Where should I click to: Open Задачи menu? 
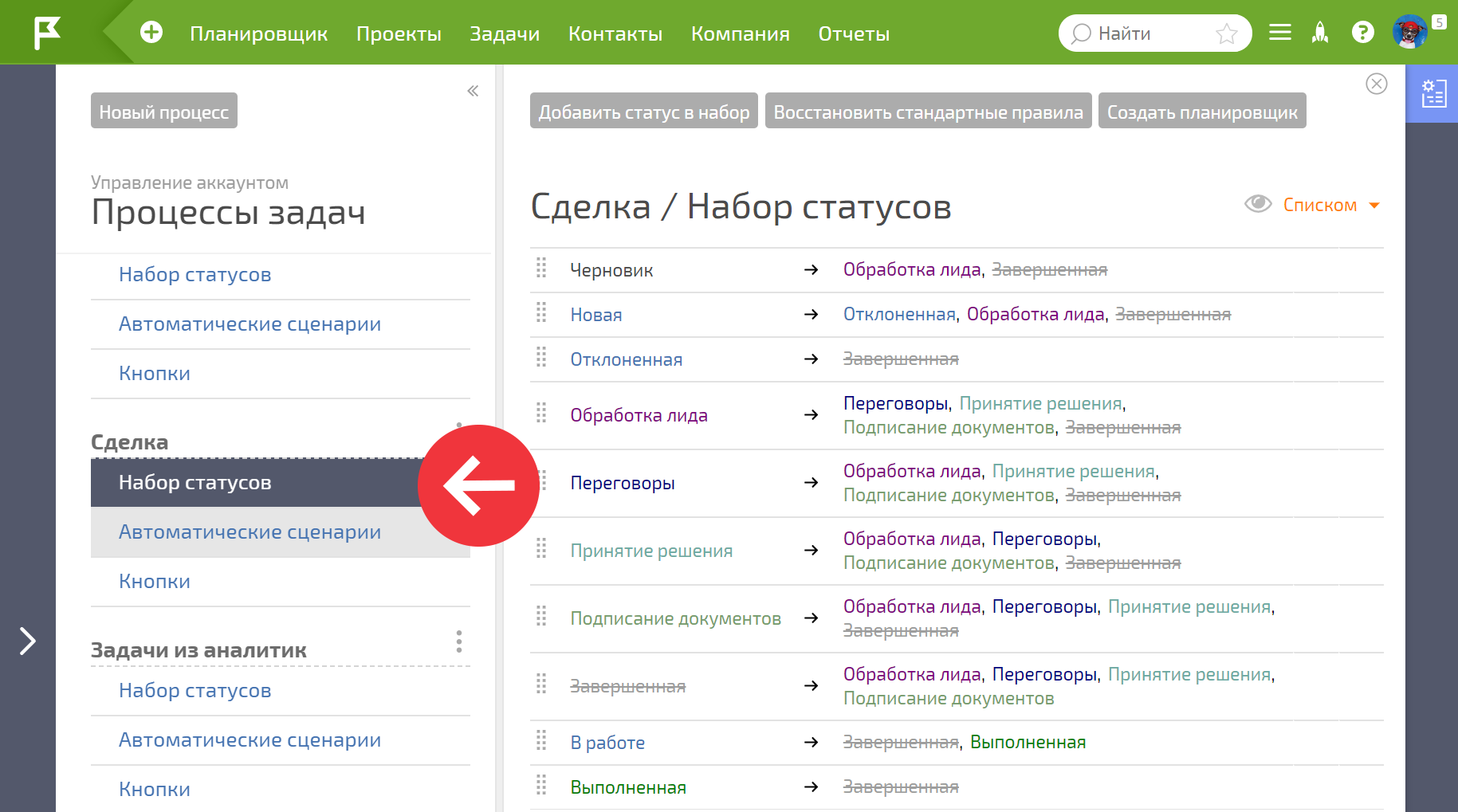click(x=505, y=33)
